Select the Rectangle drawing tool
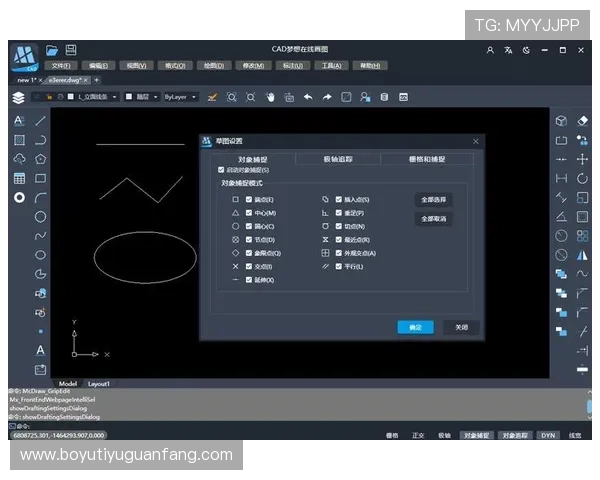The height and width of the screenshot is (480, 600). coord(40,178)
